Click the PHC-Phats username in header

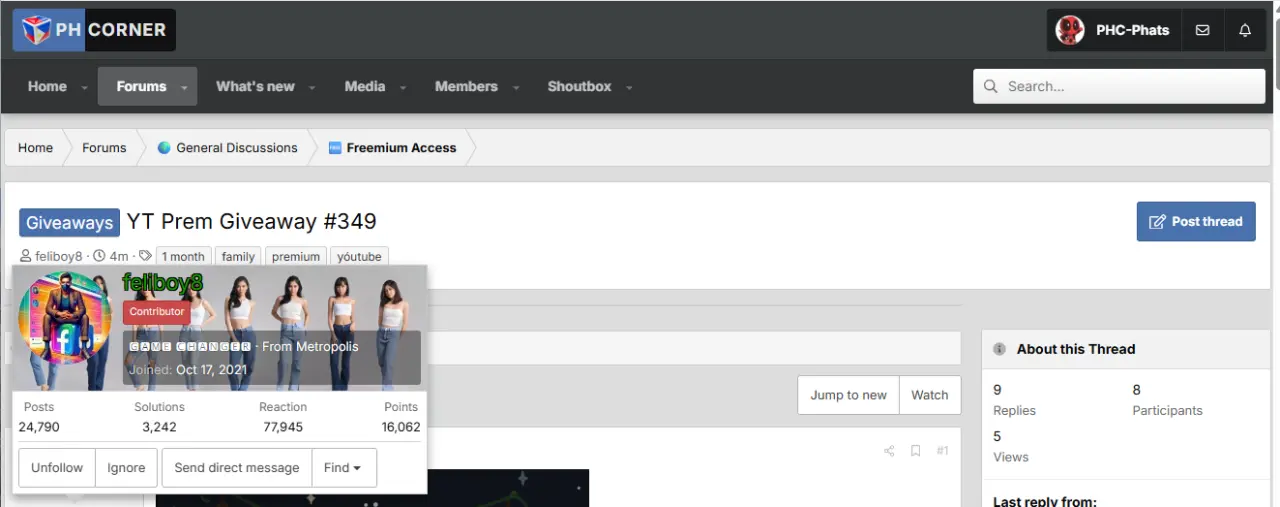[x=1132, y=30]
